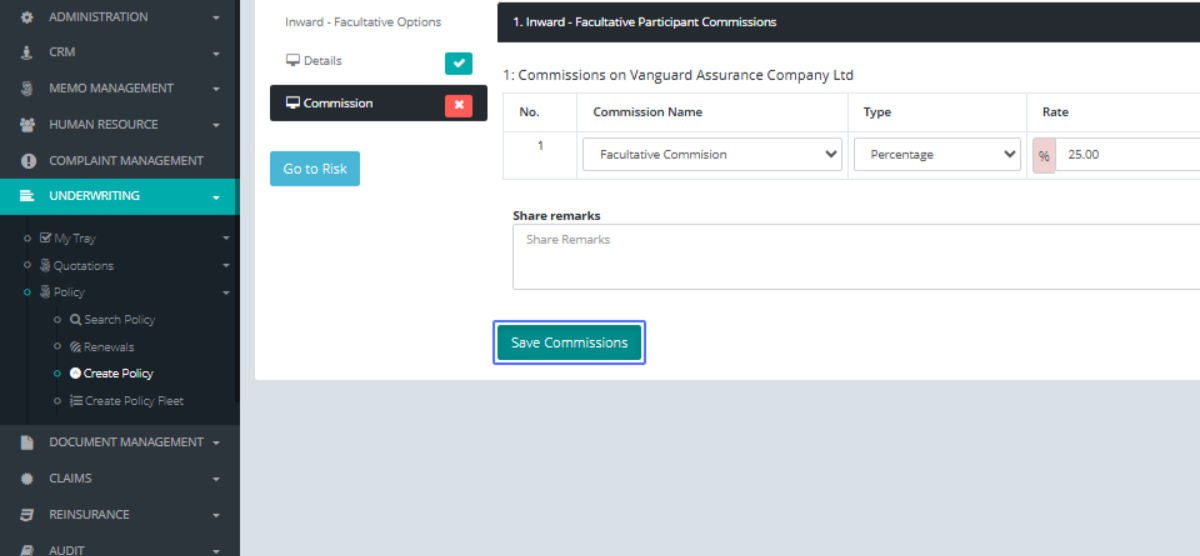This screenshot has height=556, width=1200.
Task: Open the Percentage type dropdown
Action: [x=936, y=155]
